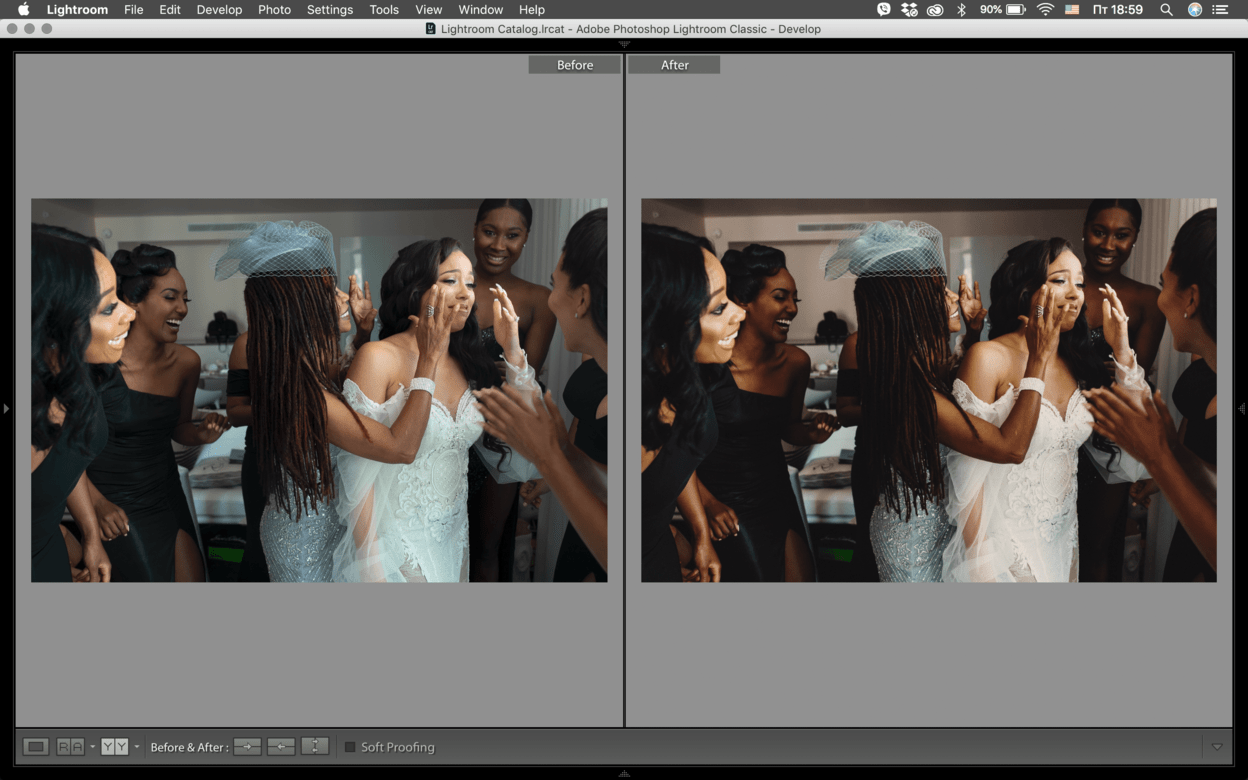The image size is (1248, 780).
Task: Open the Develop menu
Action: click(219, 9)
